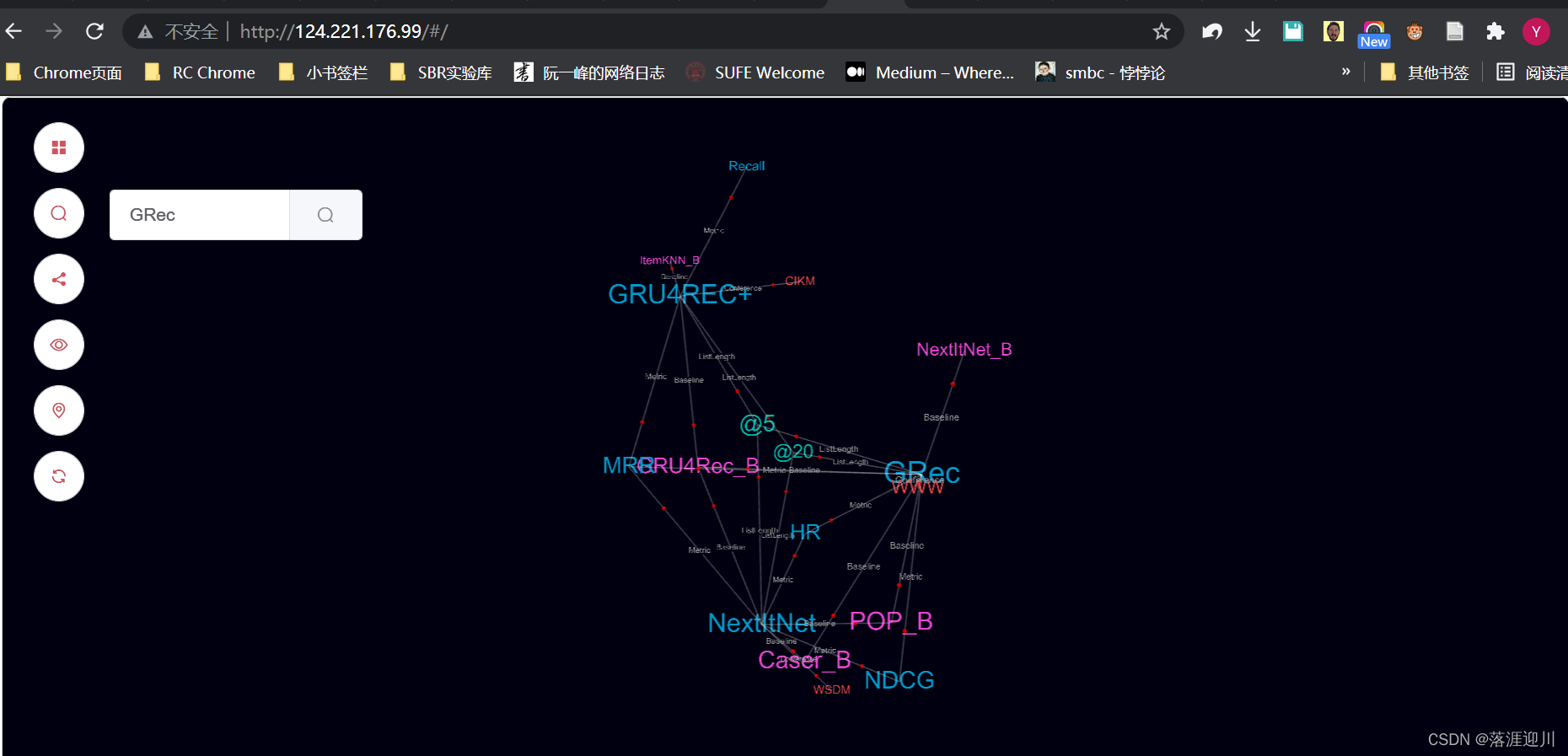Open the reading list button
1568x756 pixels.
1533,73
